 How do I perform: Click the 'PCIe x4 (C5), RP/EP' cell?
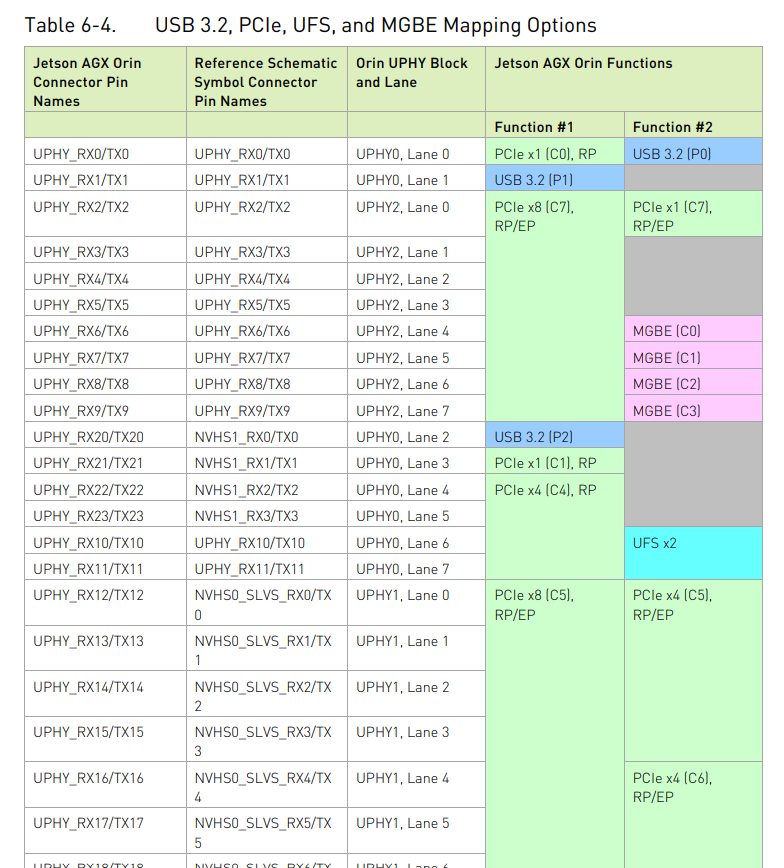(x=693, y=671)
